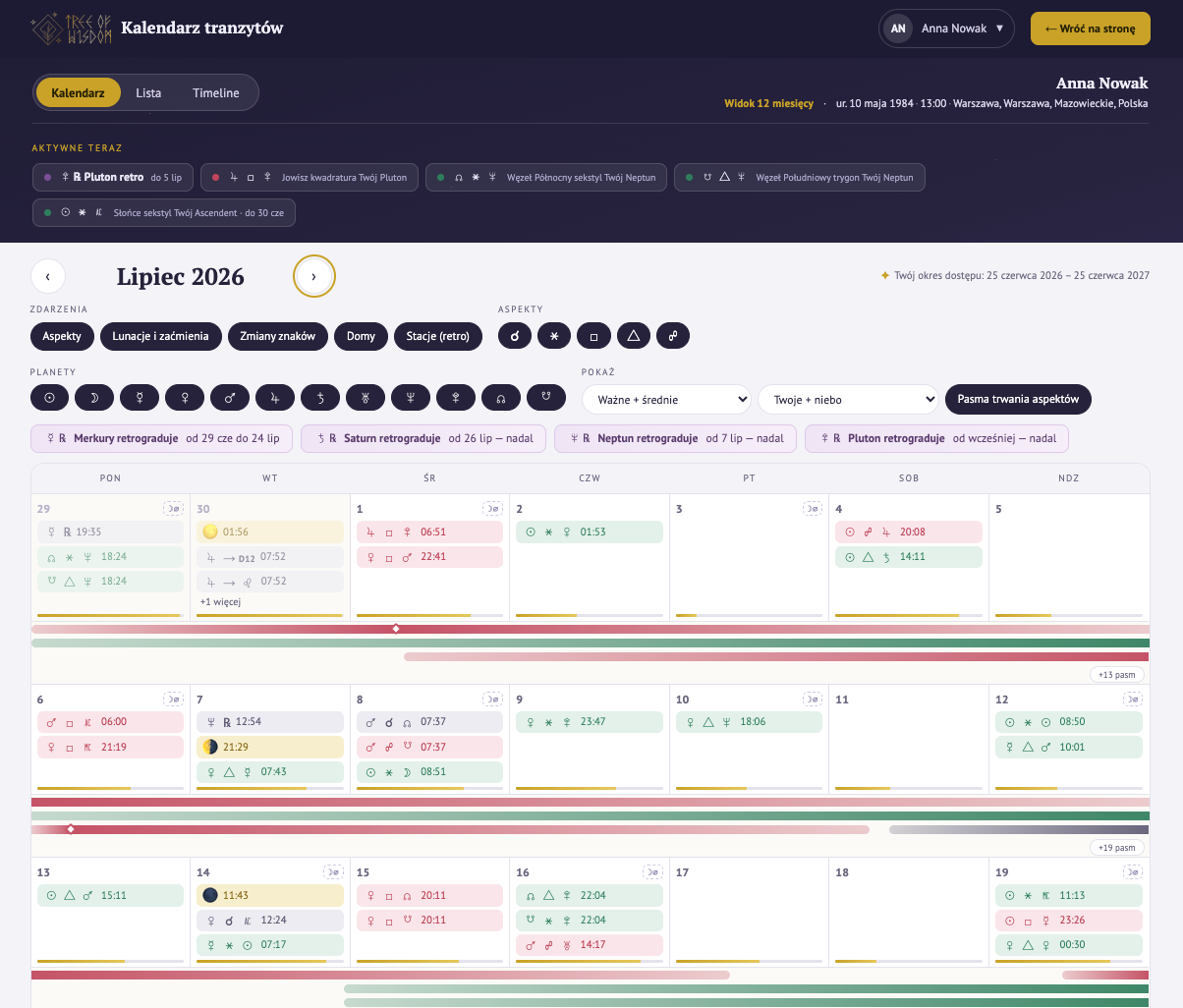
Task: Go to next month arrow
Action: click(314, 277)
